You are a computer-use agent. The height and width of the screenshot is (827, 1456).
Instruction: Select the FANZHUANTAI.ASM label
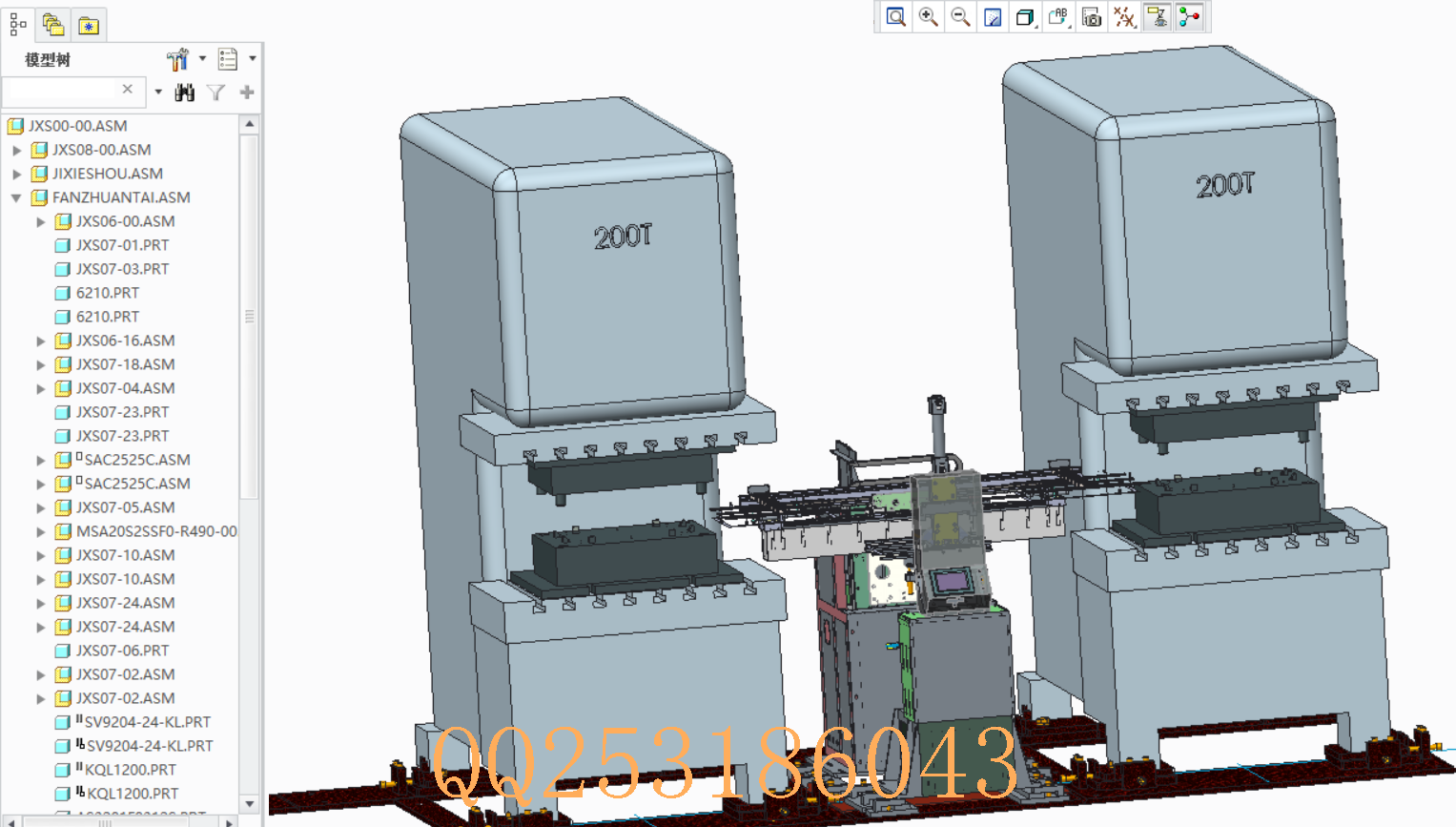pos(121,197)
